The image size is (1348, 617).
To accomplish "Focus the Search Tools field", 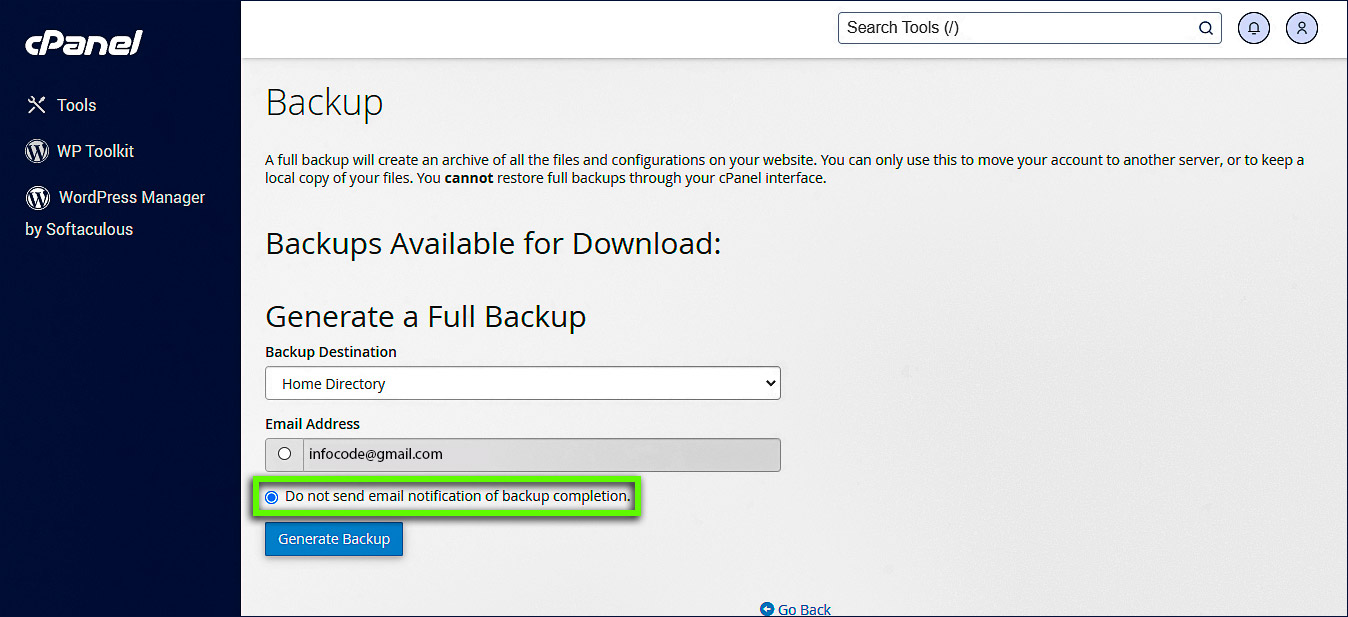I will tap(1015, 28).
